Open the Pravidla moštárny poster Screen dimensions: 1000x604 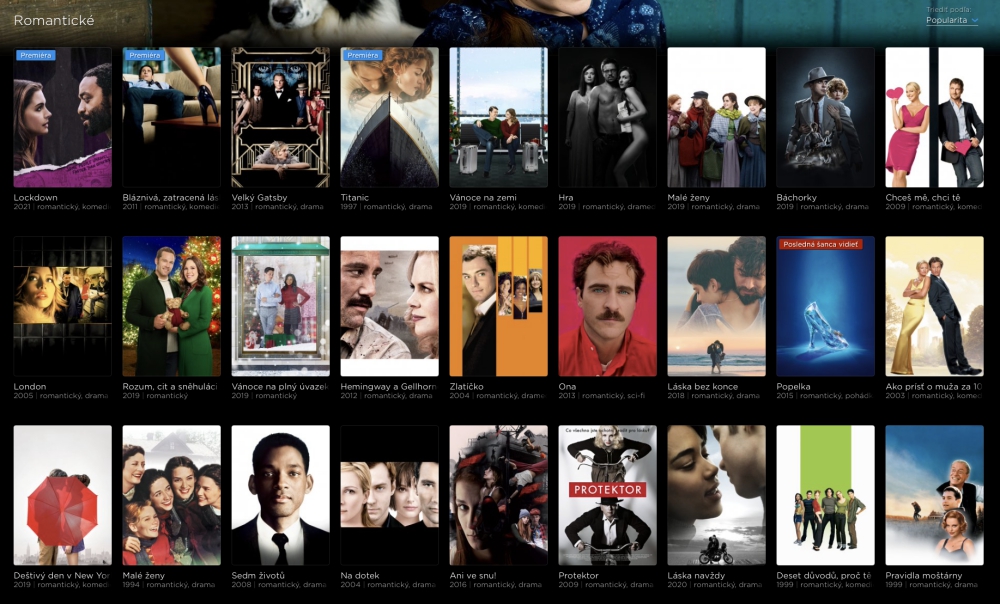[935, 496]
